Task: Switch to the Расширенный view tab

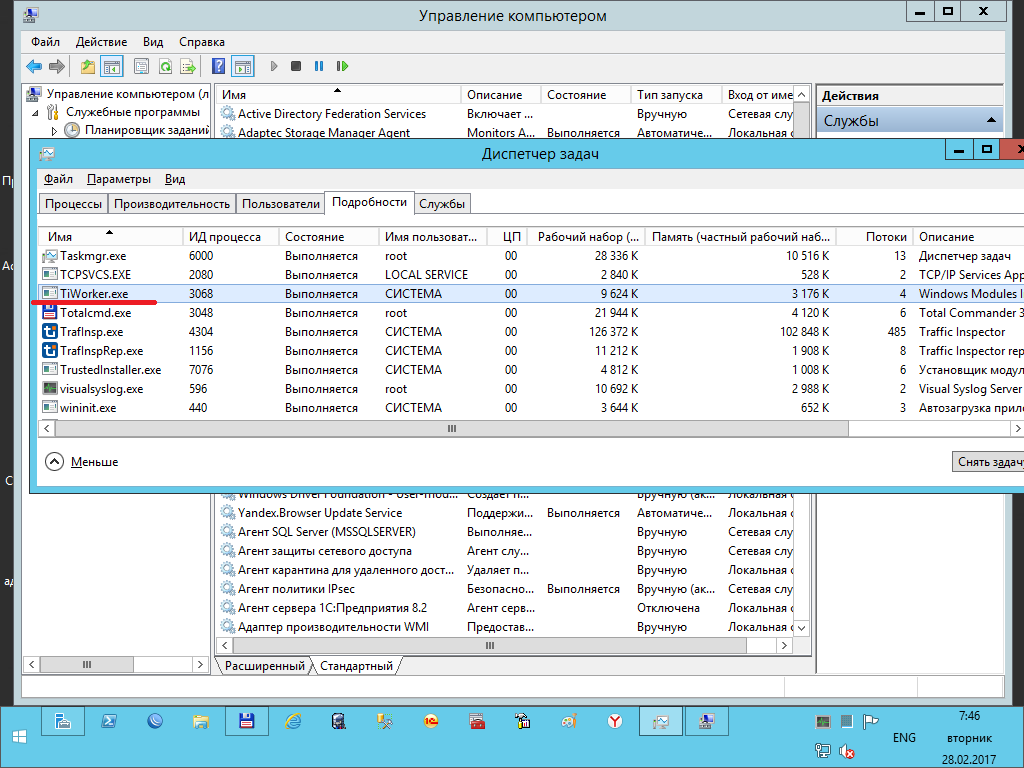Action: pyautogui.click(x=264, y=666)
